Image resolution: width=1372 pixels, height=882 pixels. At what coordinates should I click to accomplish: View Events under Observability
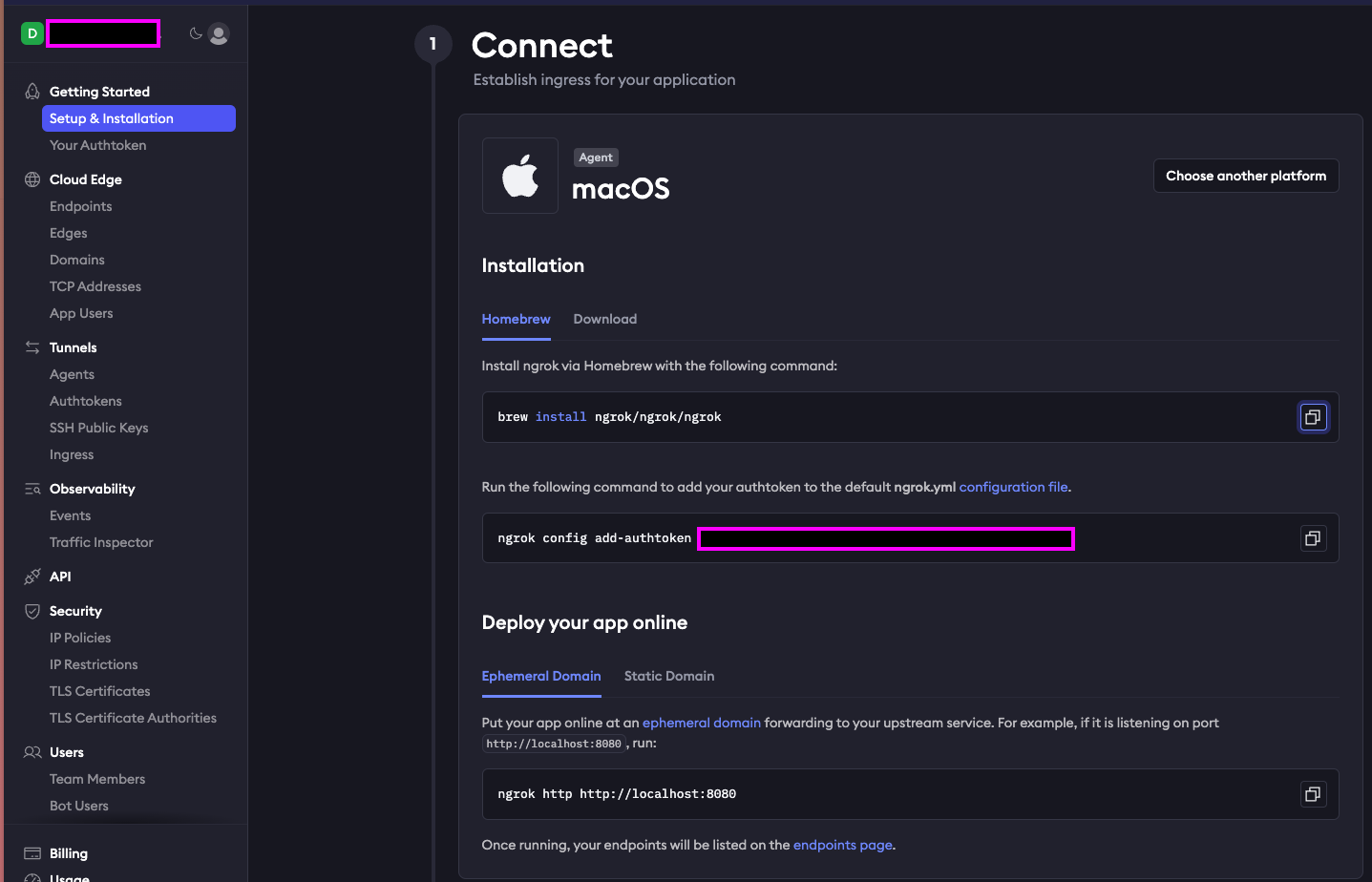[71, 515]
